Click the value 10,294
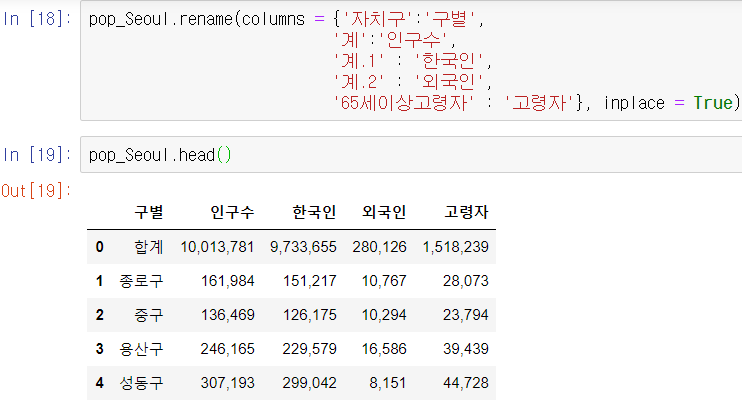This screenshot has height=401, width=742. (x=384, y=315)
